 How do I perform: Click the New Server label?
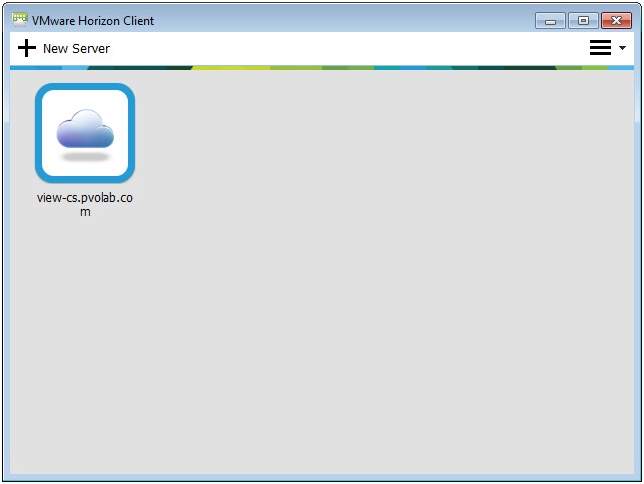(76, 48)
